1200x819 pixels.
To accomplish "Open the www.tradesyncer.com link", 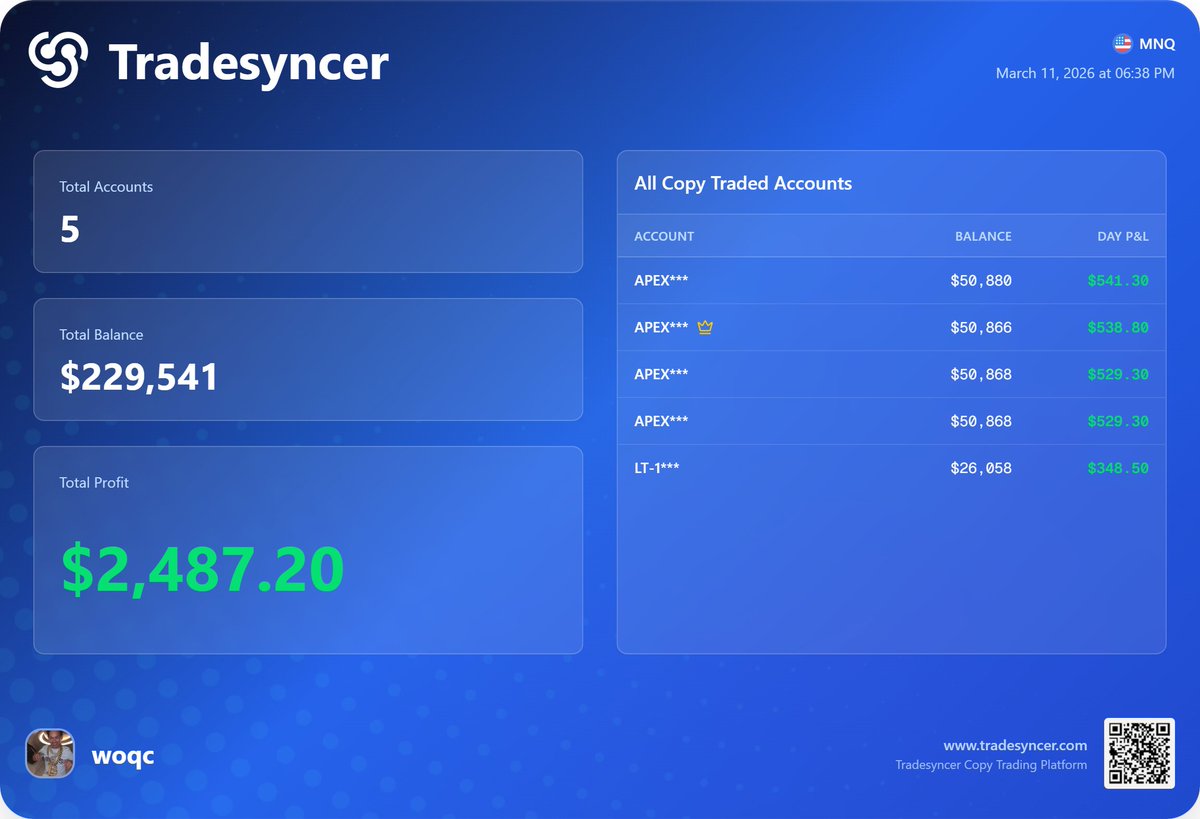I will (1015, 745).
